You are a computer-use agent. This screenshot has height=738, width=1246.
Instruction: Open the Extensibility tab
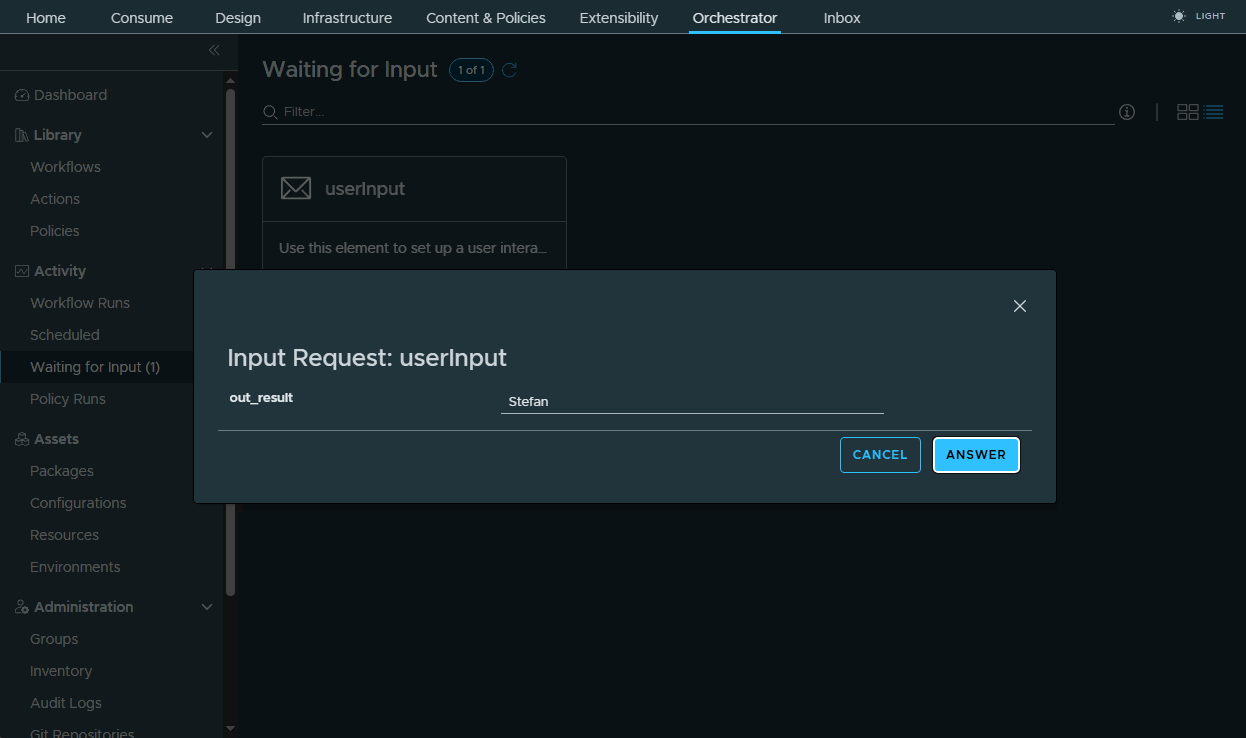(619, 18)
